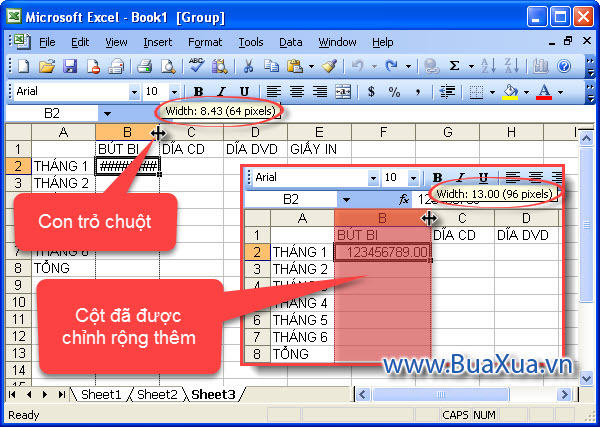Click the horizontal scrollbar thumb
The height and width of the screenshot is (427, 600).
pos(441,394)
